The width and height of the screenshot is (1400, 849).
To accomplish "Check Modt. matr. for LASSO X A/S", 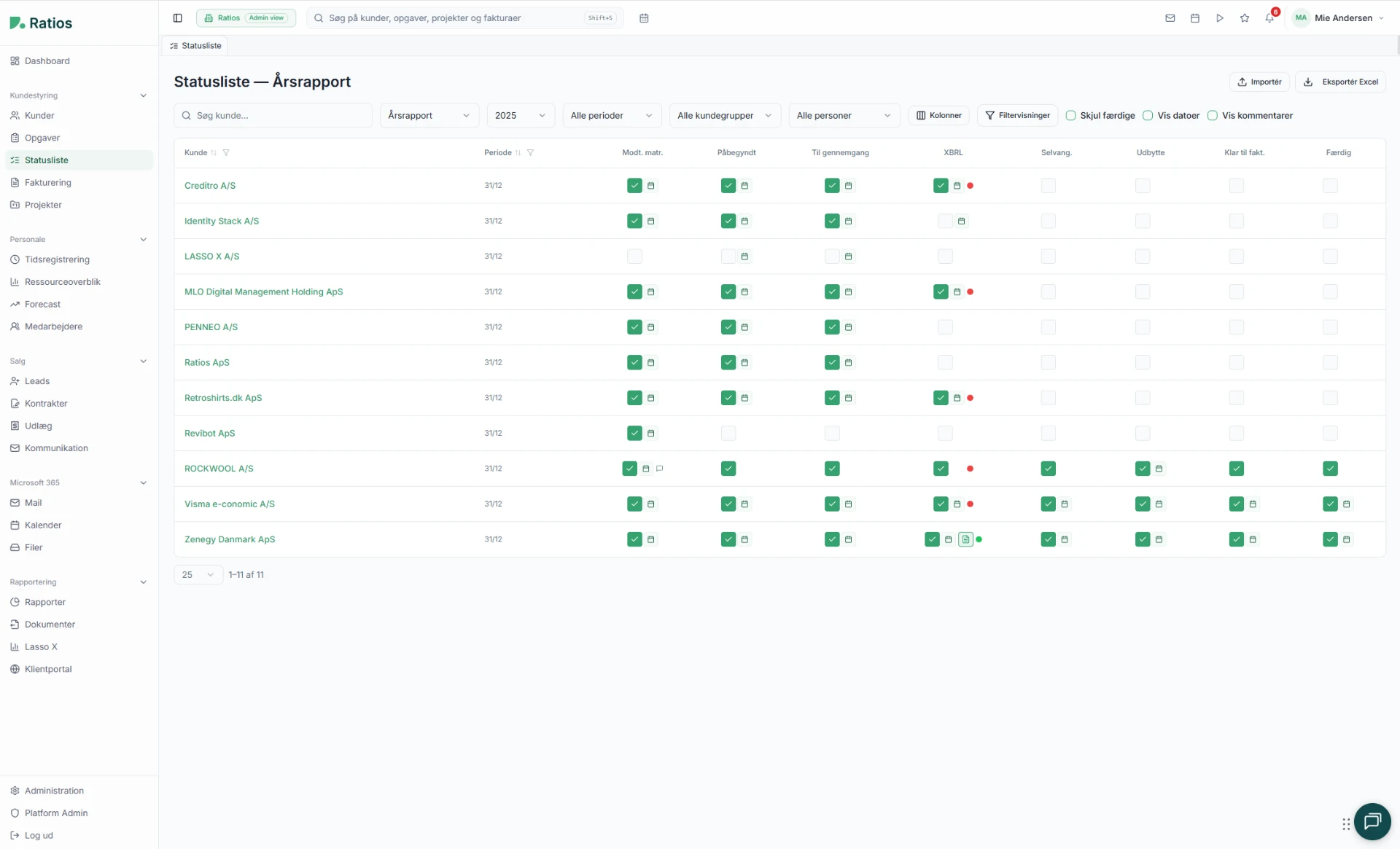I will click(x=634, y=257).
